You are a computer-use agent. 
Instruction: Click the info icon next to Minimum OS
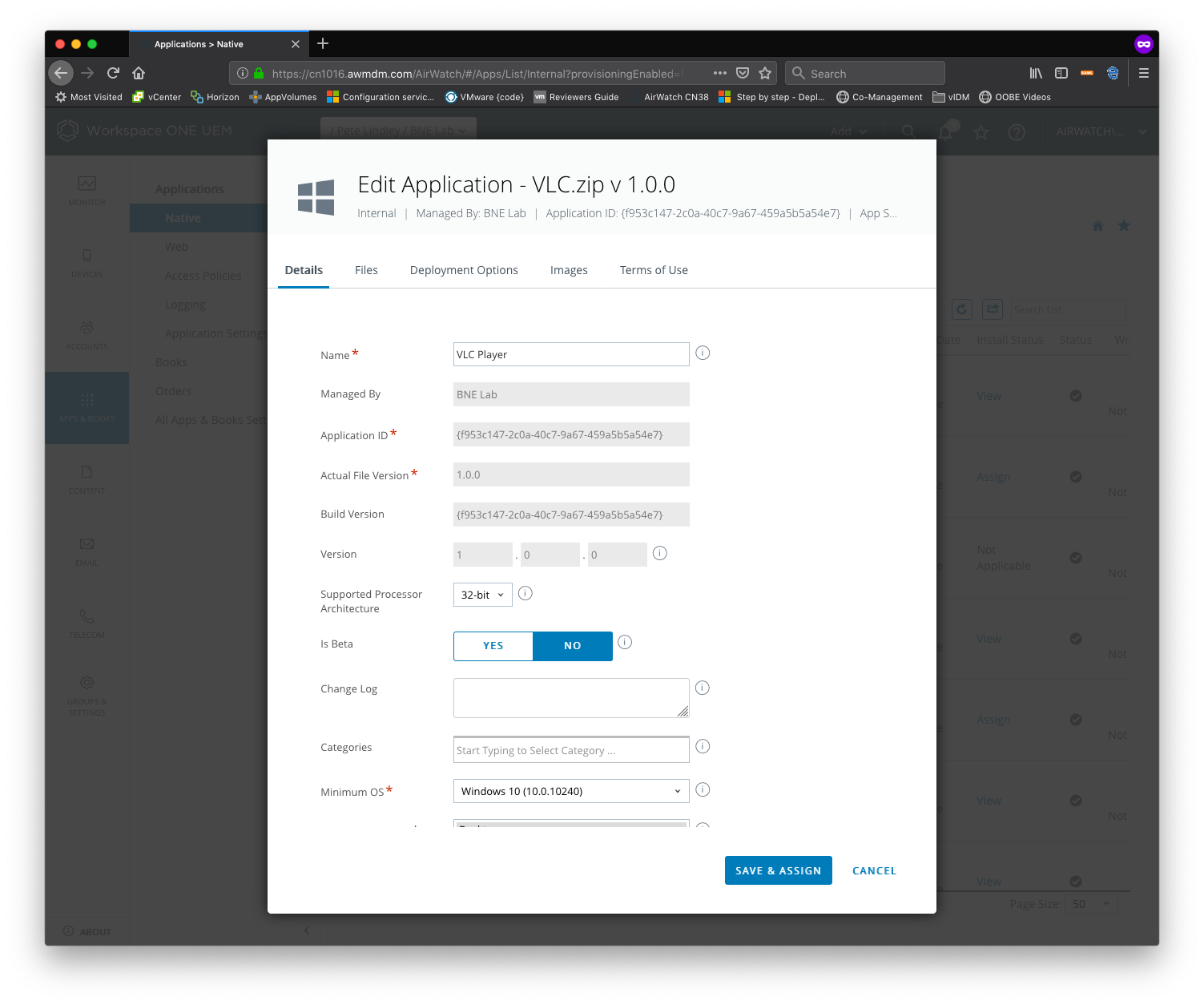pos(703,789)
